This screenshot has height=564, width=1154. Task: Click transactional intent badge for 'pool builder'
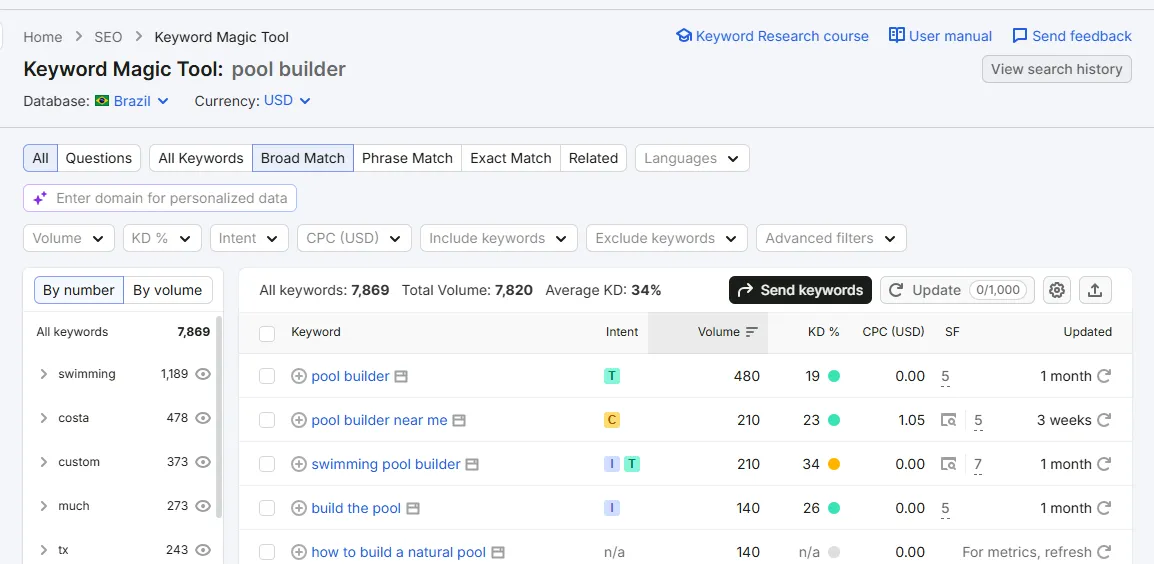pos(612,376)
